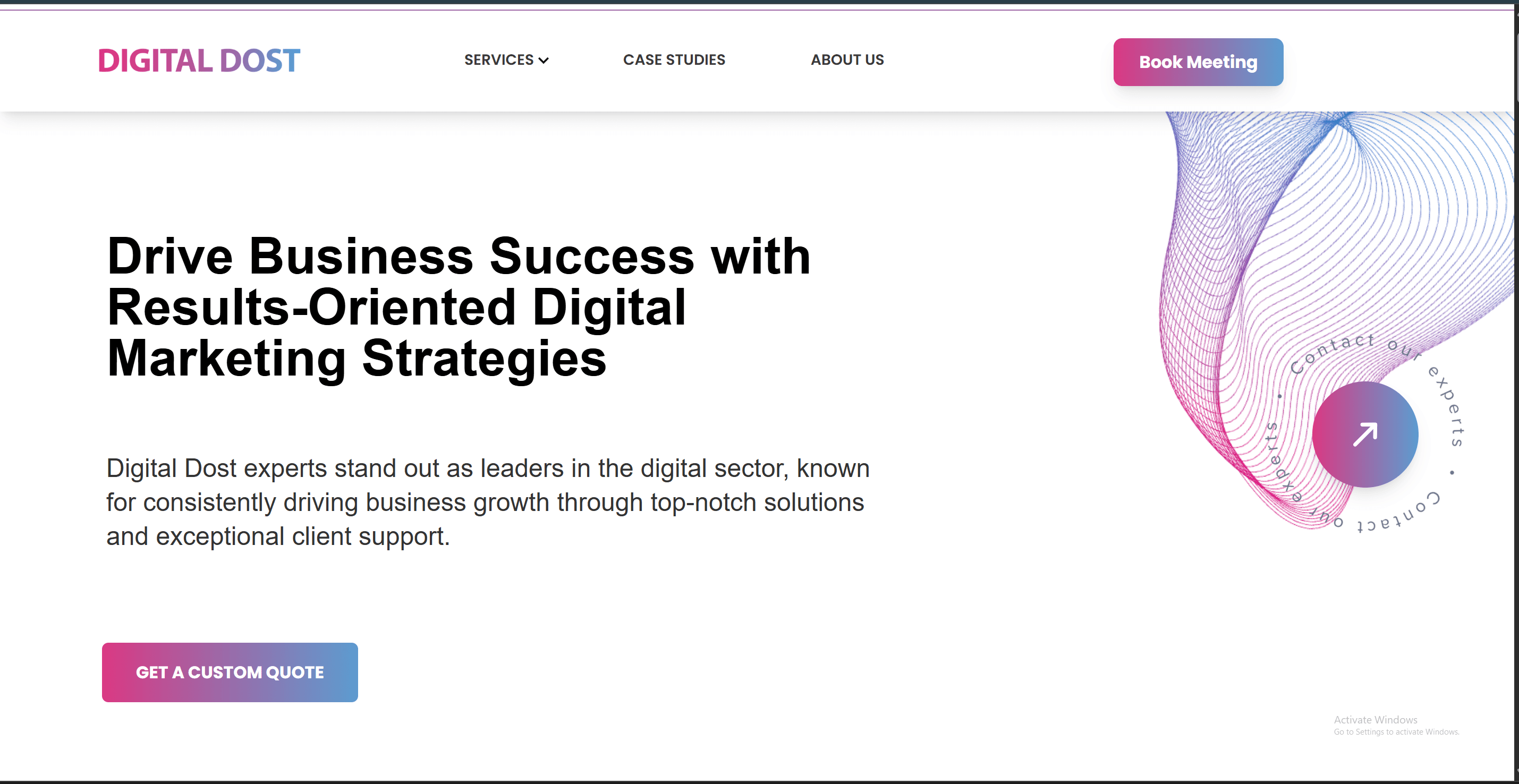This screenshot has height=784, width=1519.
Task: Open the chevron next to SERVICES
Action: tap(544, 59)
